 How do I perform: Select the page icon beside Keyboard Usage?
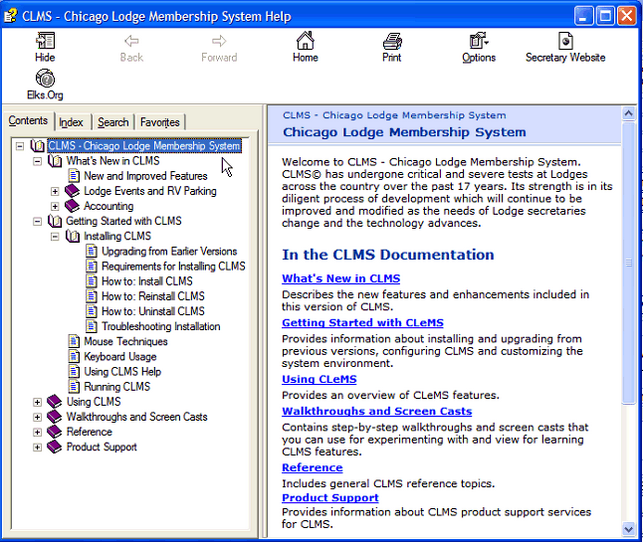[x=73, y=357]
